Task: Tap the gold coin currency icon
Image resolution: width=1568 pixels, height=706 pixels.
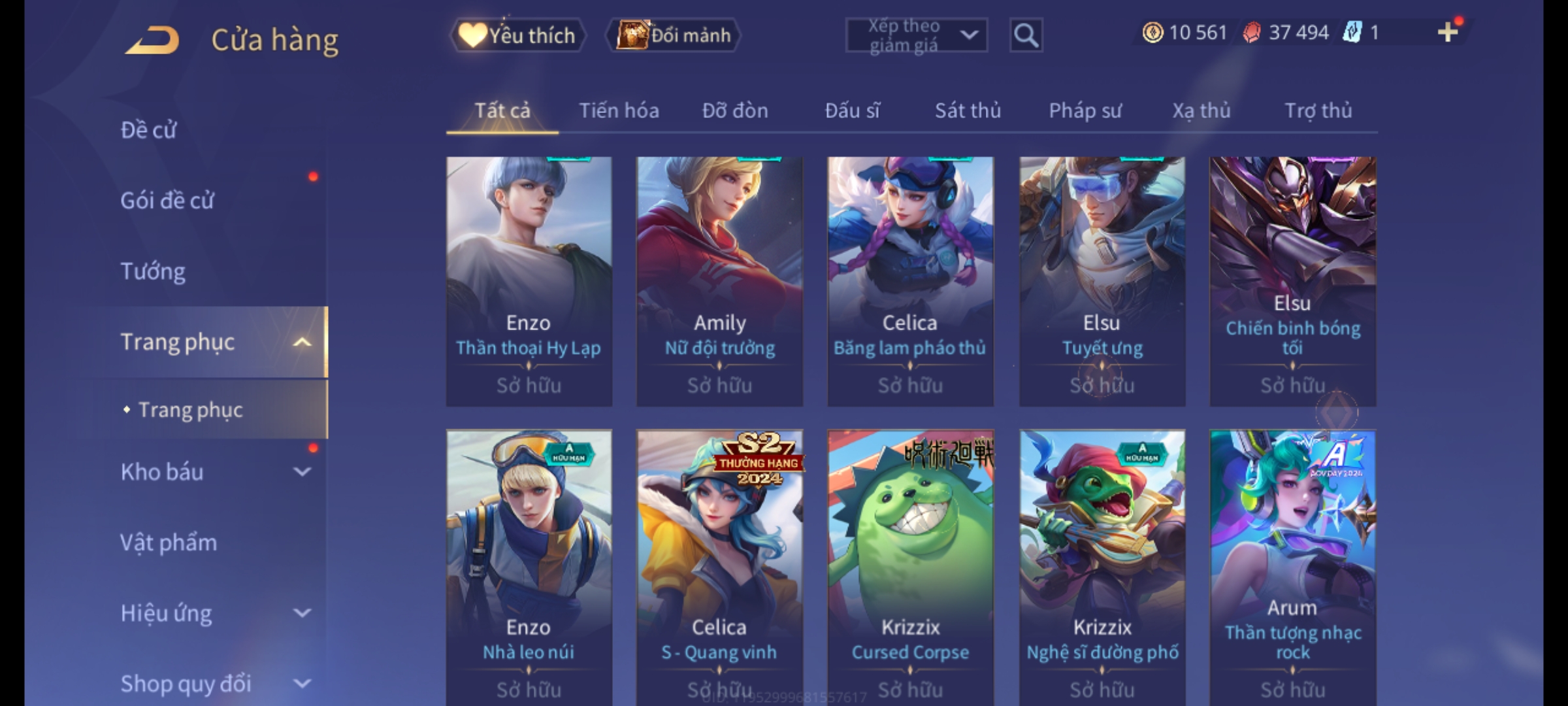Action: [1152, 32]
